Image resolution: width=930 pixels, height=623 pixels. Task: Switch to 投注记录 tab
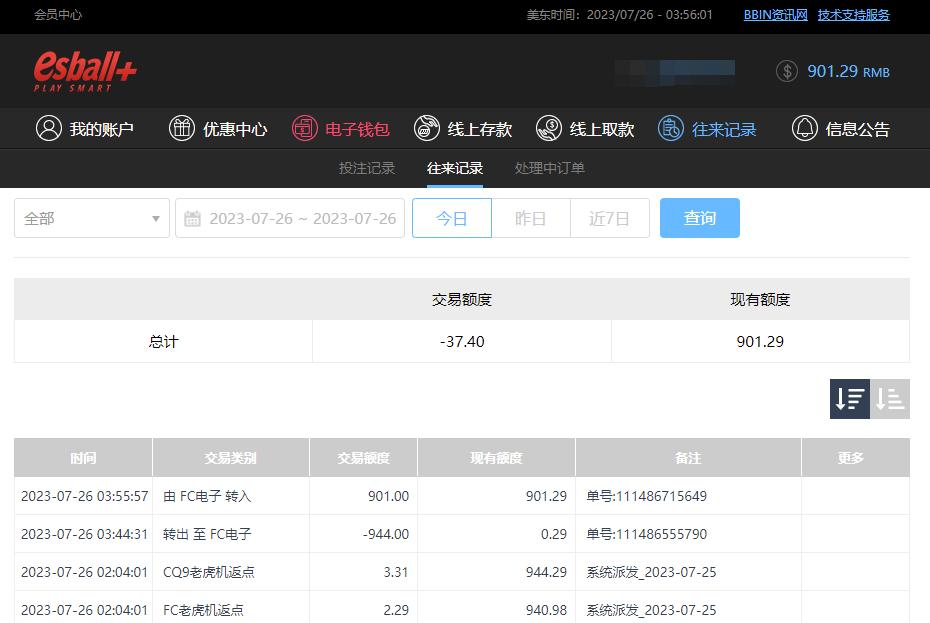367,169
